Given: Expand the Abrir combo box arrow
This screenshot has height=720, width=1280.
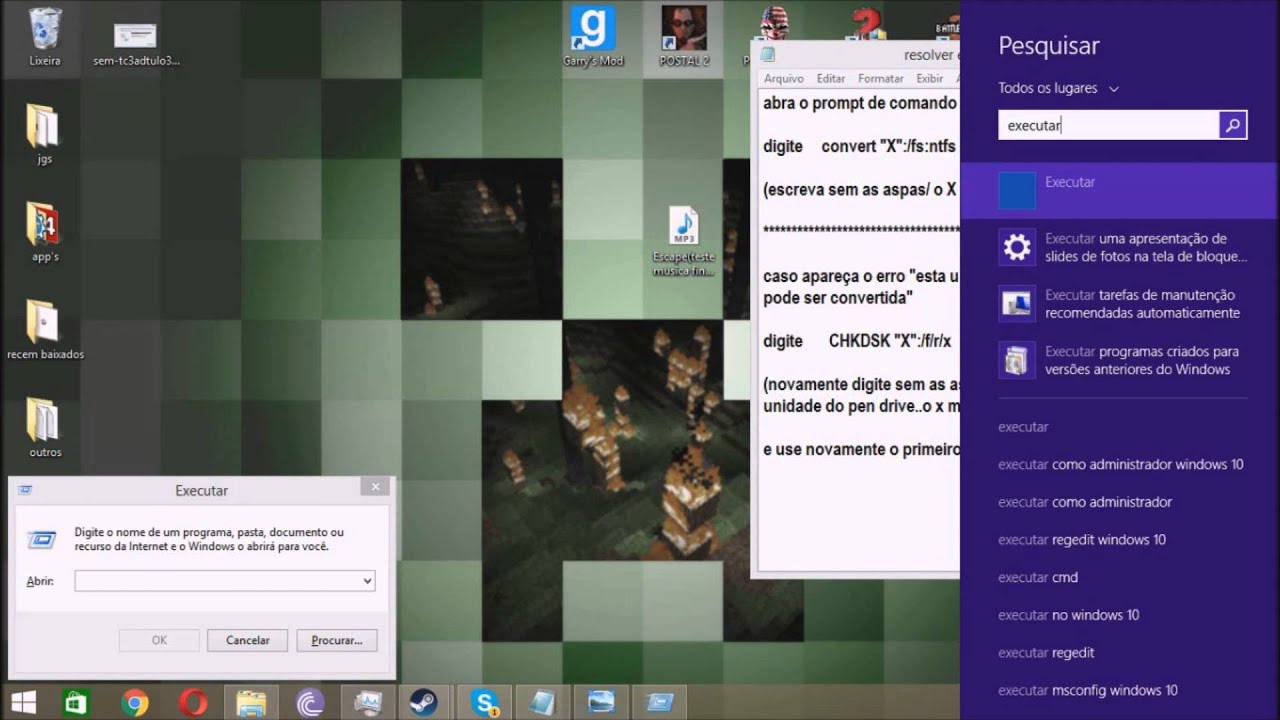Looking at the screenshot, I should pyautogui.click(x=367, y=581).
